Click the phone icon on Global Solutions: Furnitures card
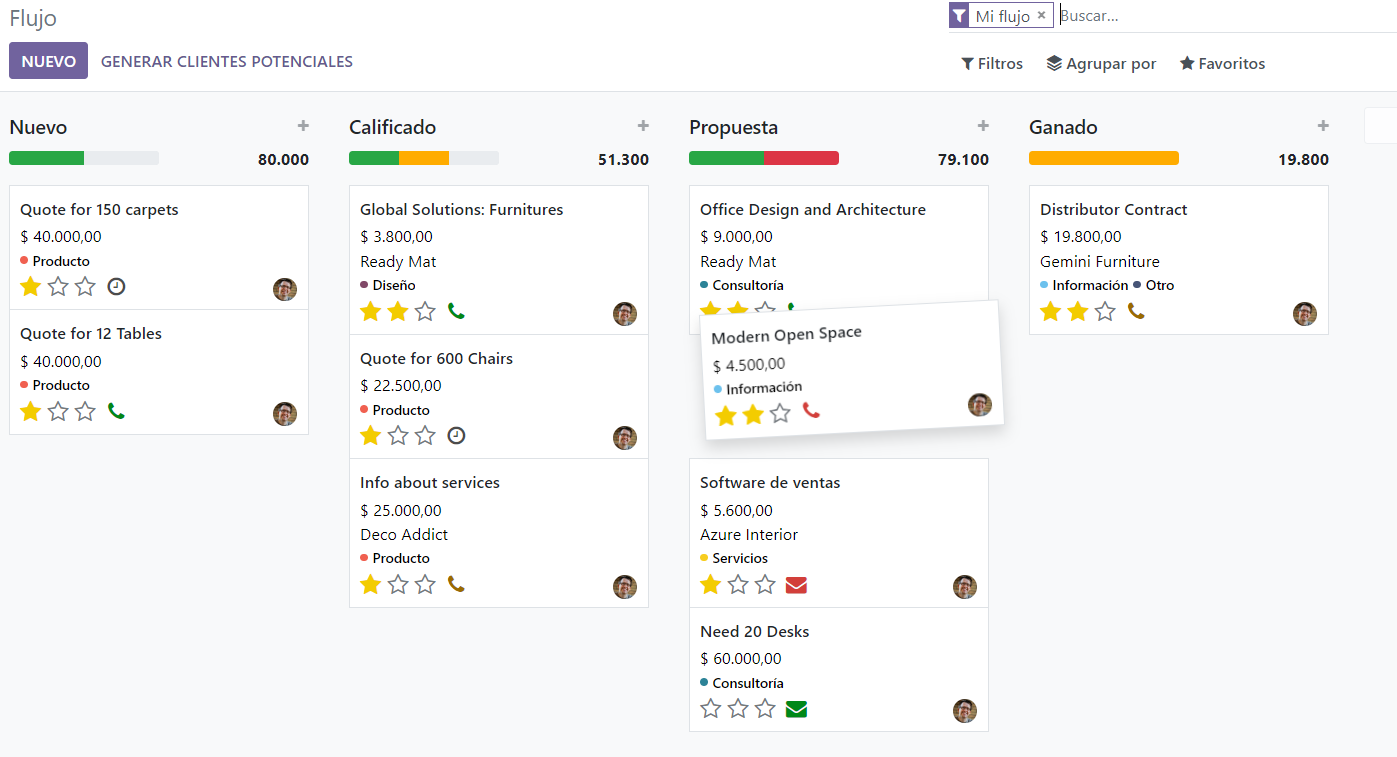This screenshot has width=1397, height=757. [x=457, y=311]
